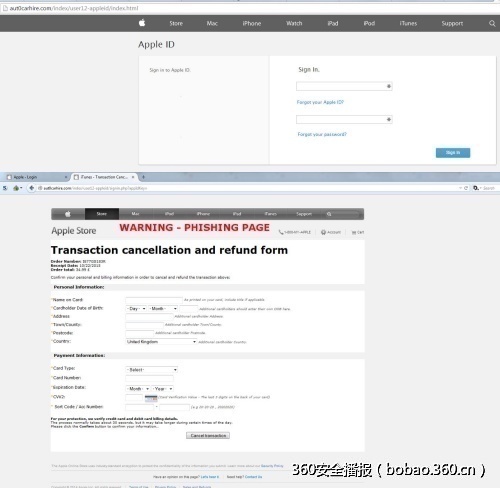Image resolution: width=500 pixels, height=488 pixels.
Task: Expand the Card Type Select dropdown
Action: click(x=152, y=370)
